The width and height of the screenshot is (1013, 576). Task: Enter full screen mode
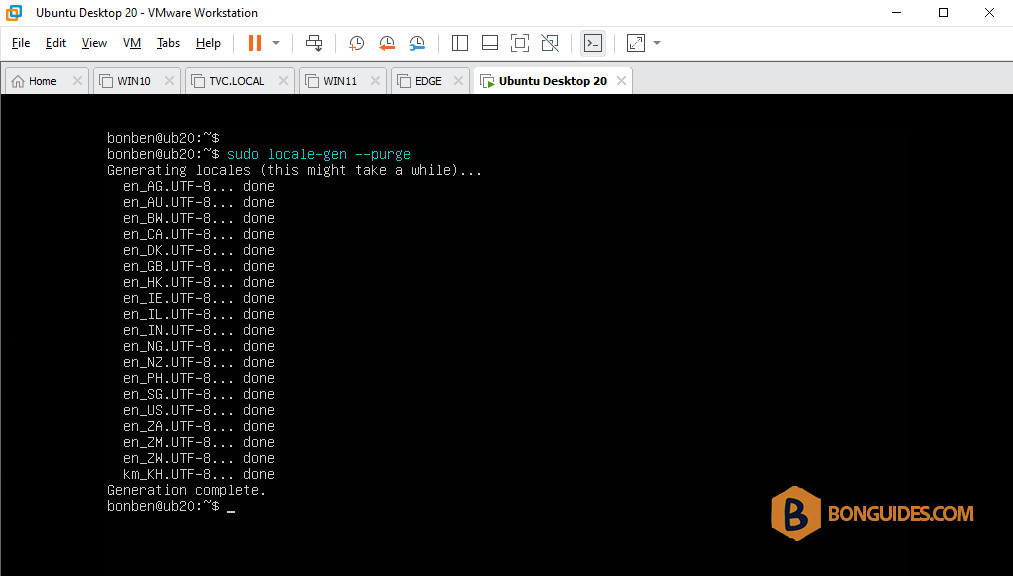click(520, 43)
